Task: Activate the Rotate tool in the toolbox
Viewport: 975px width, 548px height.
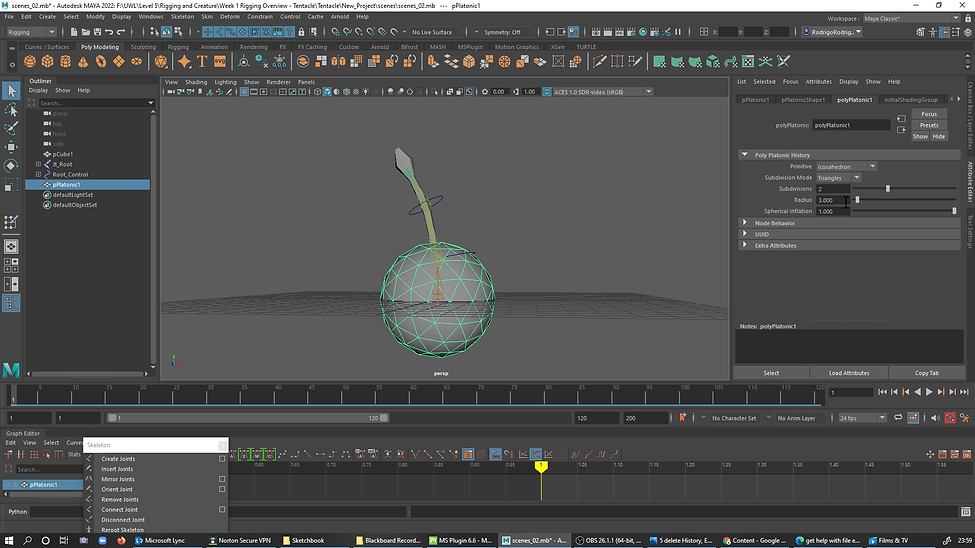Action: [x=11, y=166]
